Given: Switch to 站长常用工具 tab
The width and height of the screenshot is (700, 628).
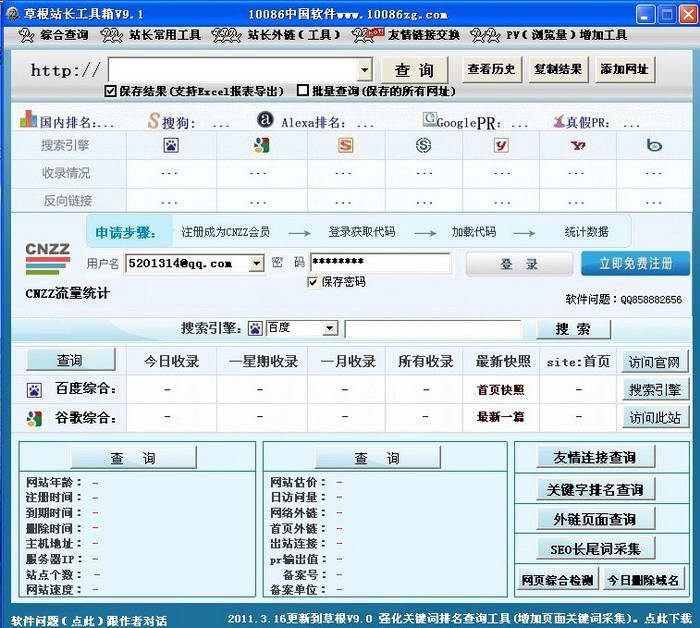Looking at the screenshot, I should point(151,35).
